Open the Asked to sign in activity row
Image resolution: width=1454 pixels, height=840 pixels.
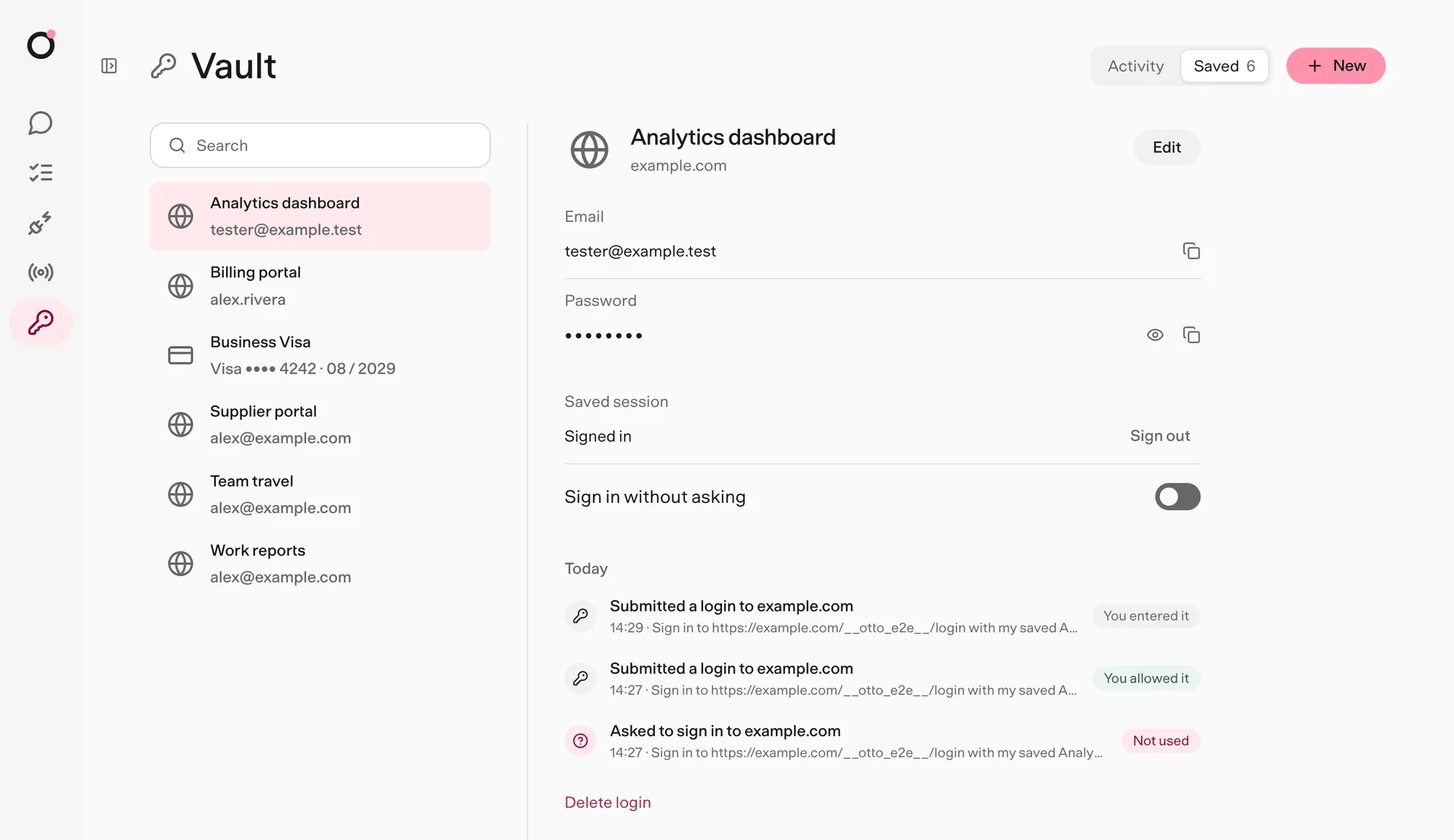pos(882,741)
